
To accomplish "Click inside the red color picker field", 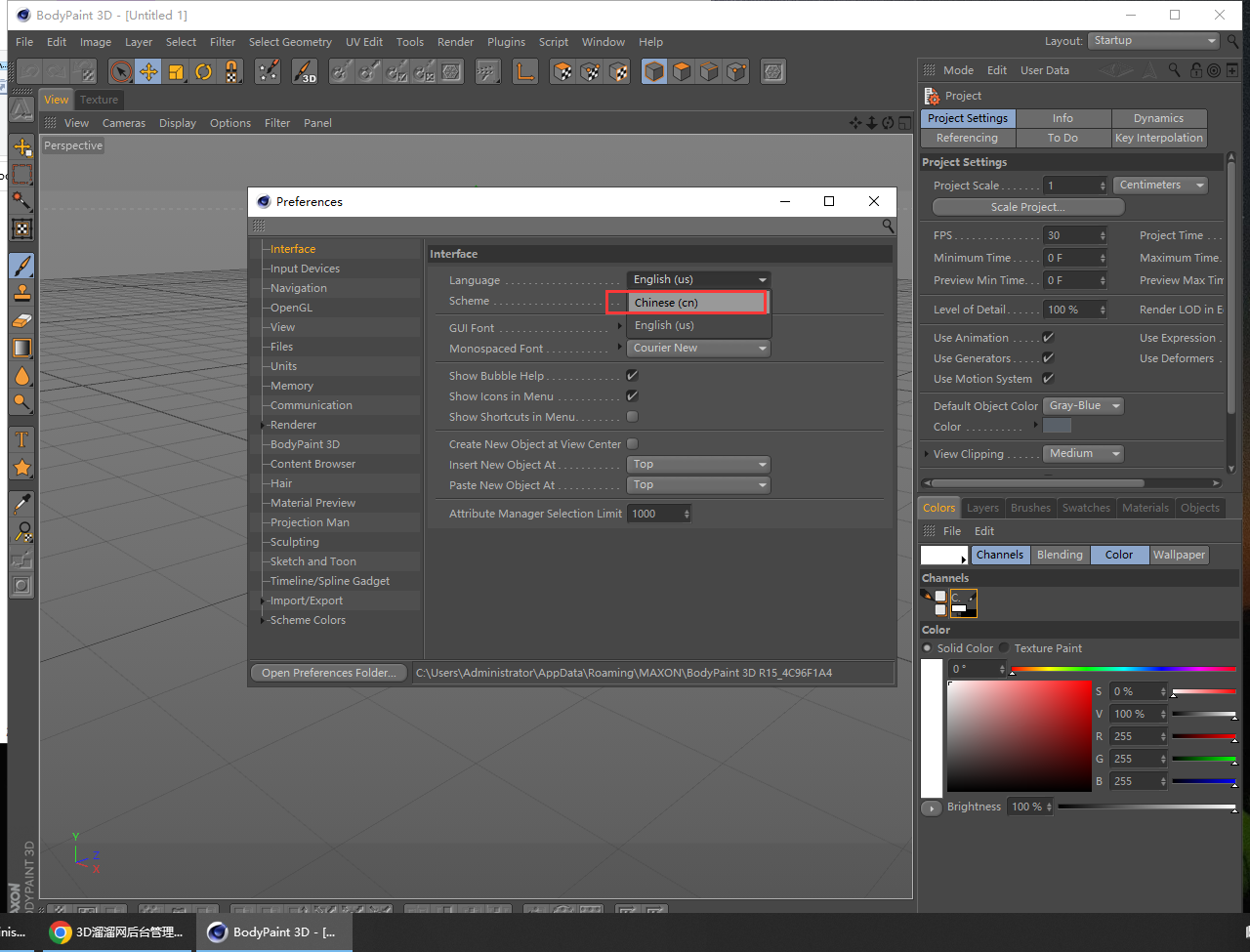I will point(1020,736).
